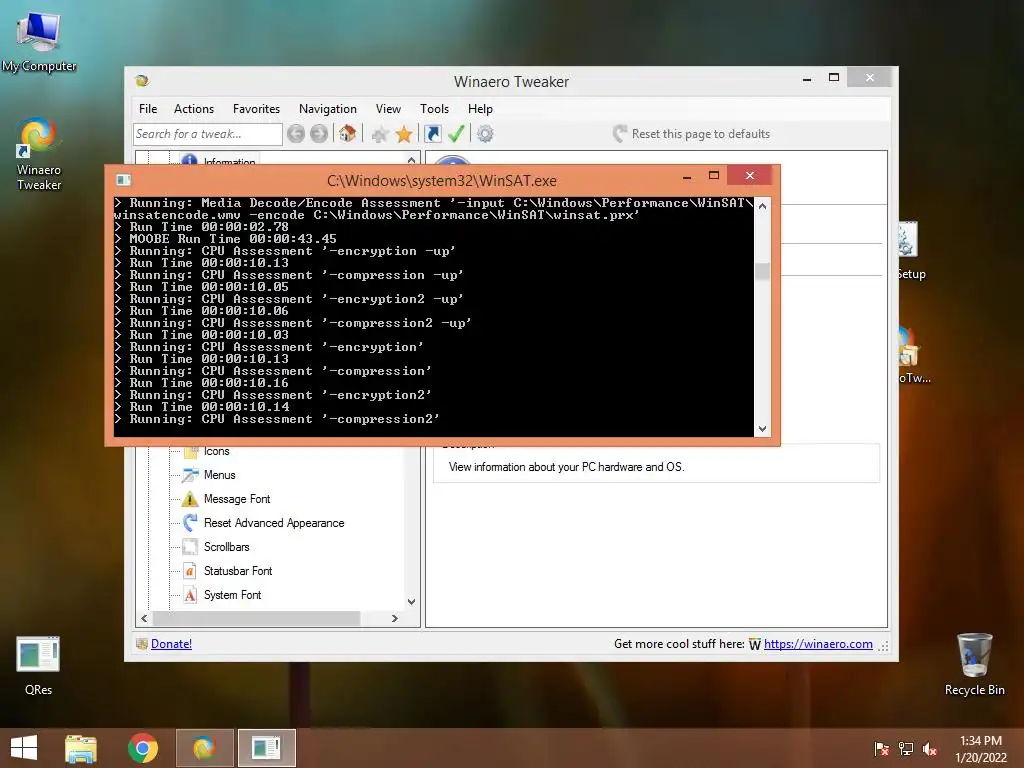
Task: Open the Help menu
Action: coord(480,109)
